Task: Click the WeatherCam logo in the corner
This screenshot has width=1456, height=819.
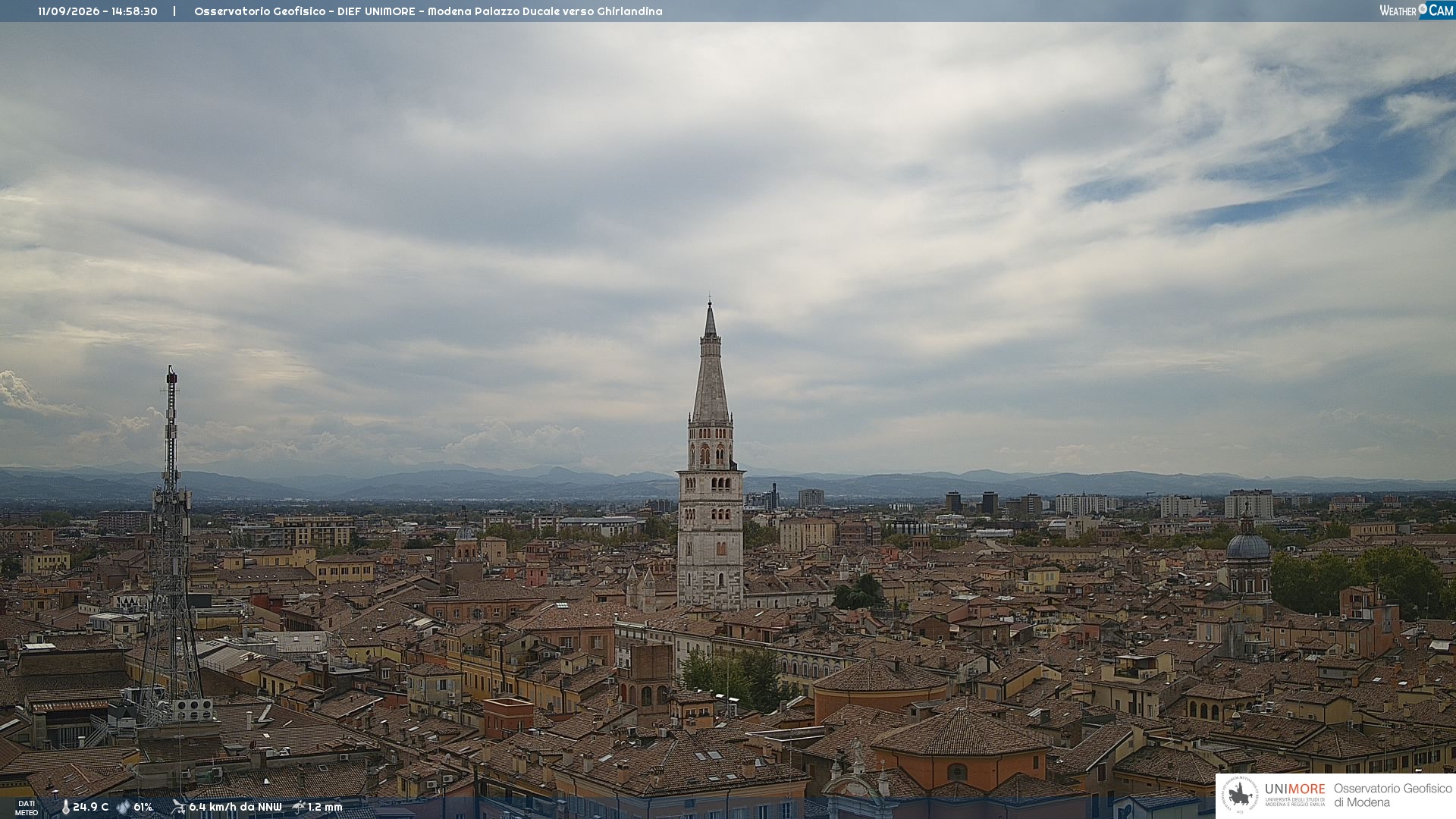Action: click(1416, 11)
